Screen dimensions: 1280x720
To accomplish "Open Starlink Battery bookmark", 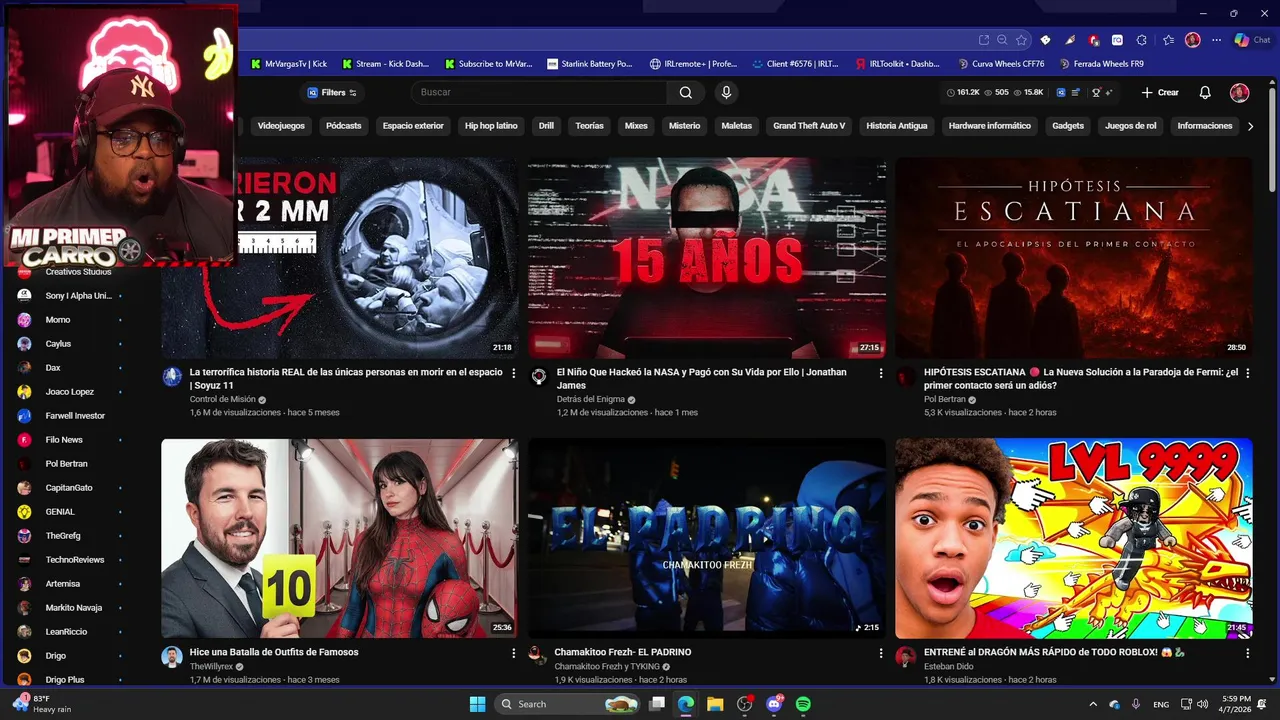I will pos(590,64).
